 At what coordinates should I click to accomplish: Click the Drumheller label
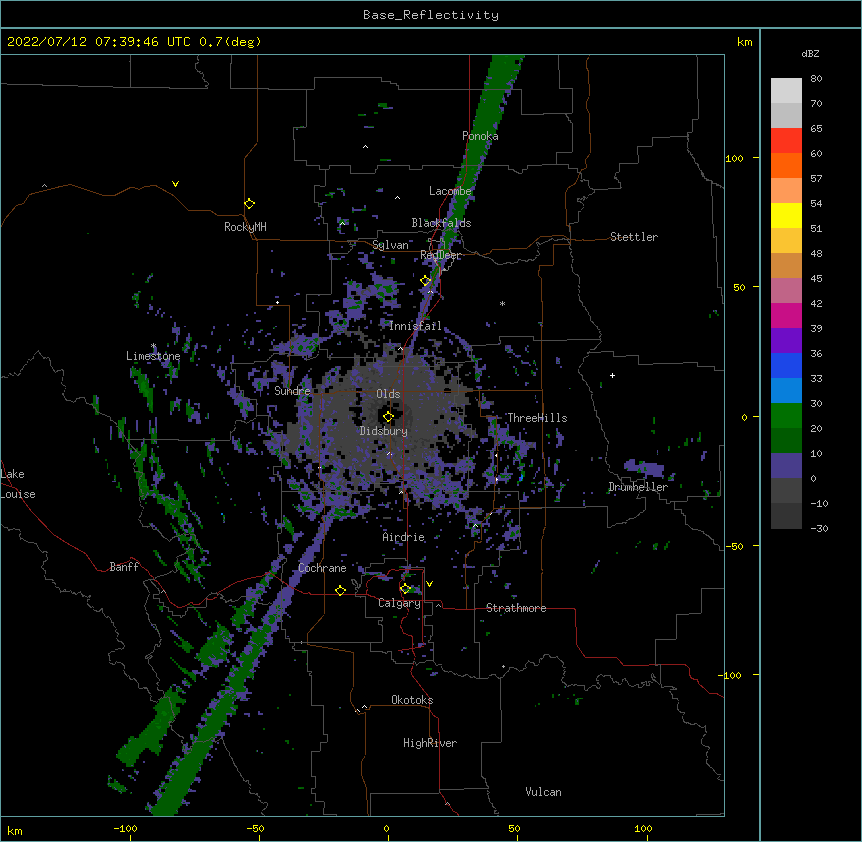638,487
